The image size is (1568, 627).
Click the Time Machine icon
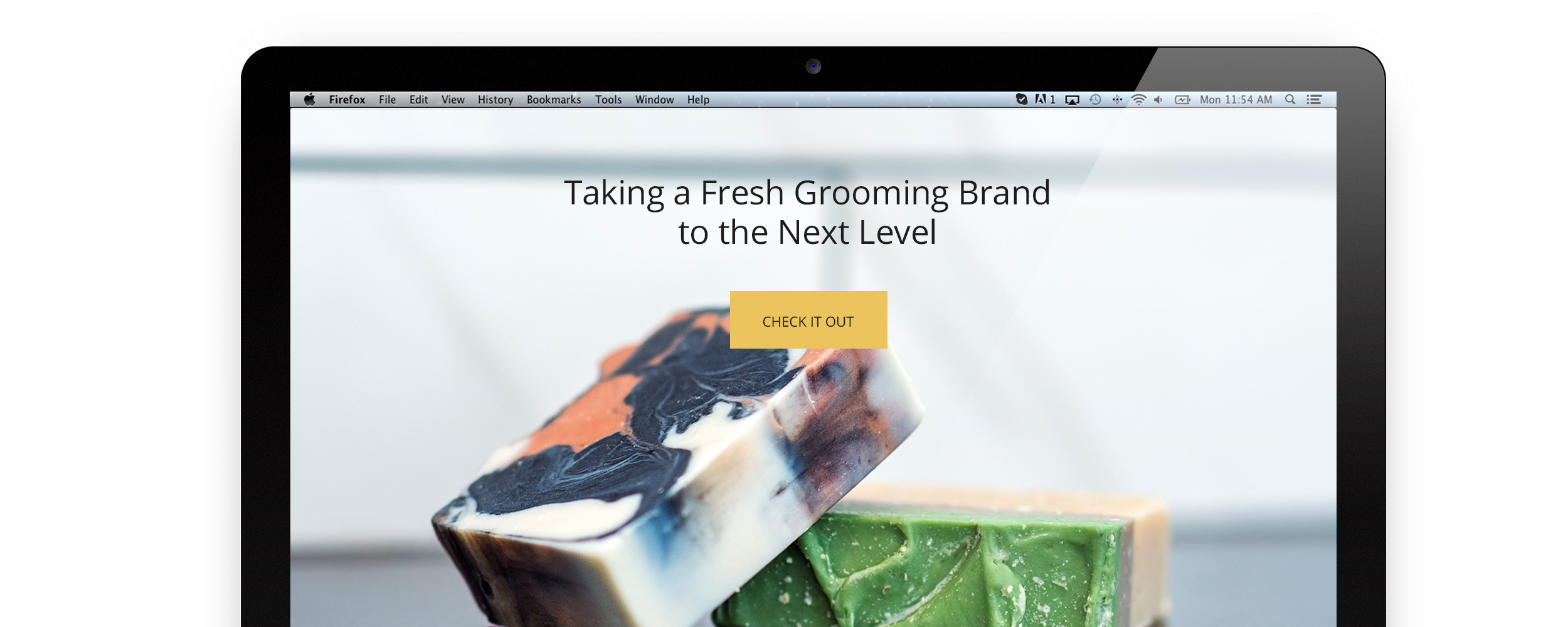point(1095,100)
